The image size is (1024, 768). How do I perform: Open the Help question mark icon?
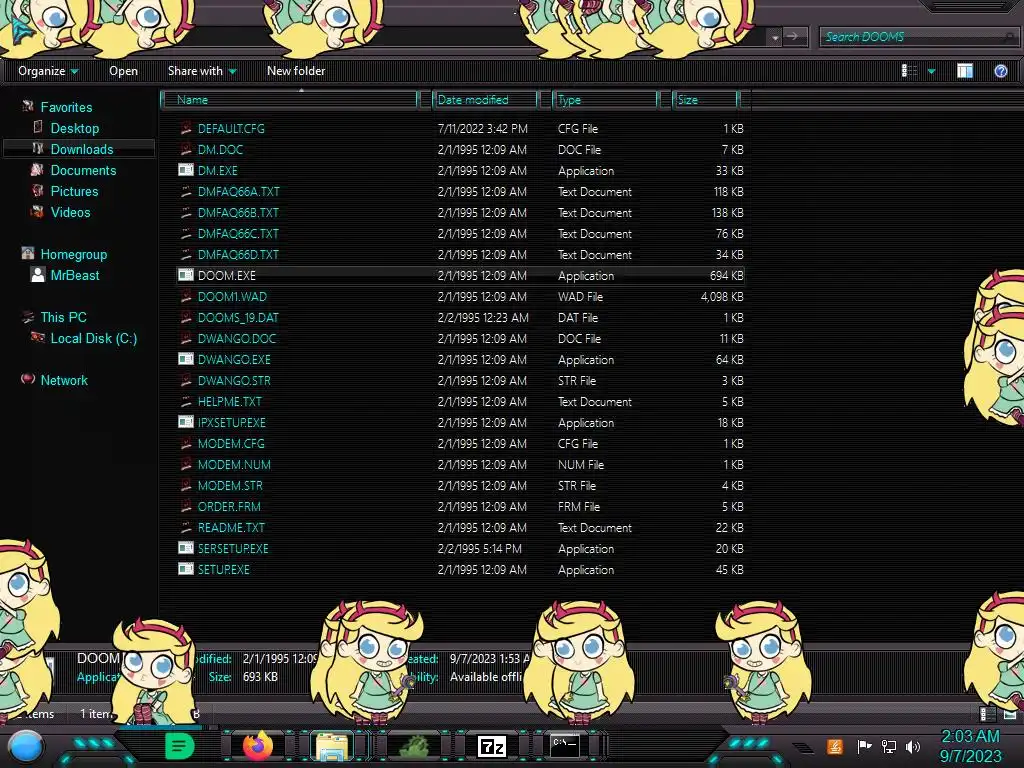click(1000, 71)
